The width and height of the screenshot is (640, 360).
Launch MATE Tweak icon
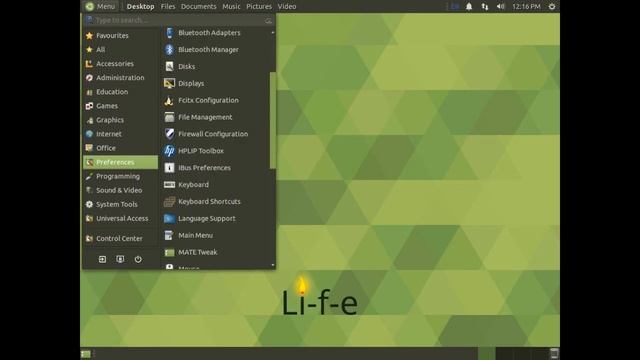[x=169, y=252]
